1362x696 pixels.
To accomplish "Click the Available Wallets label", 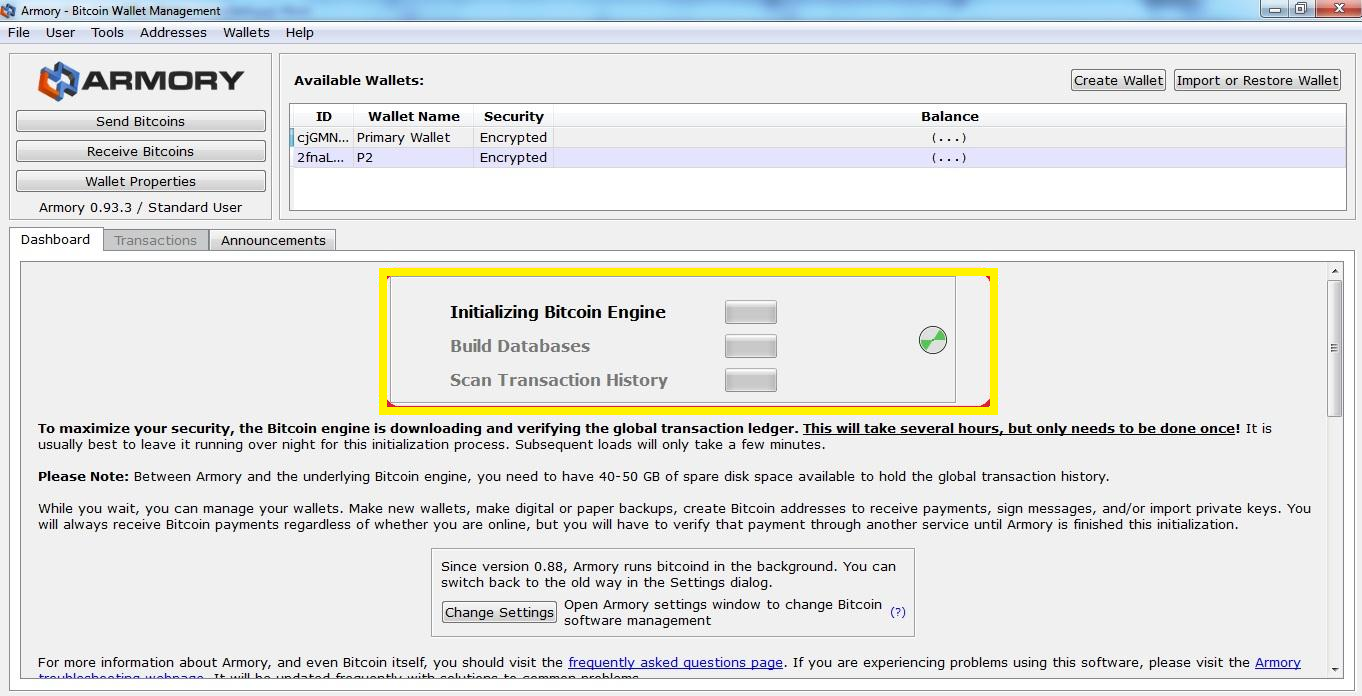I will (359, 80).
